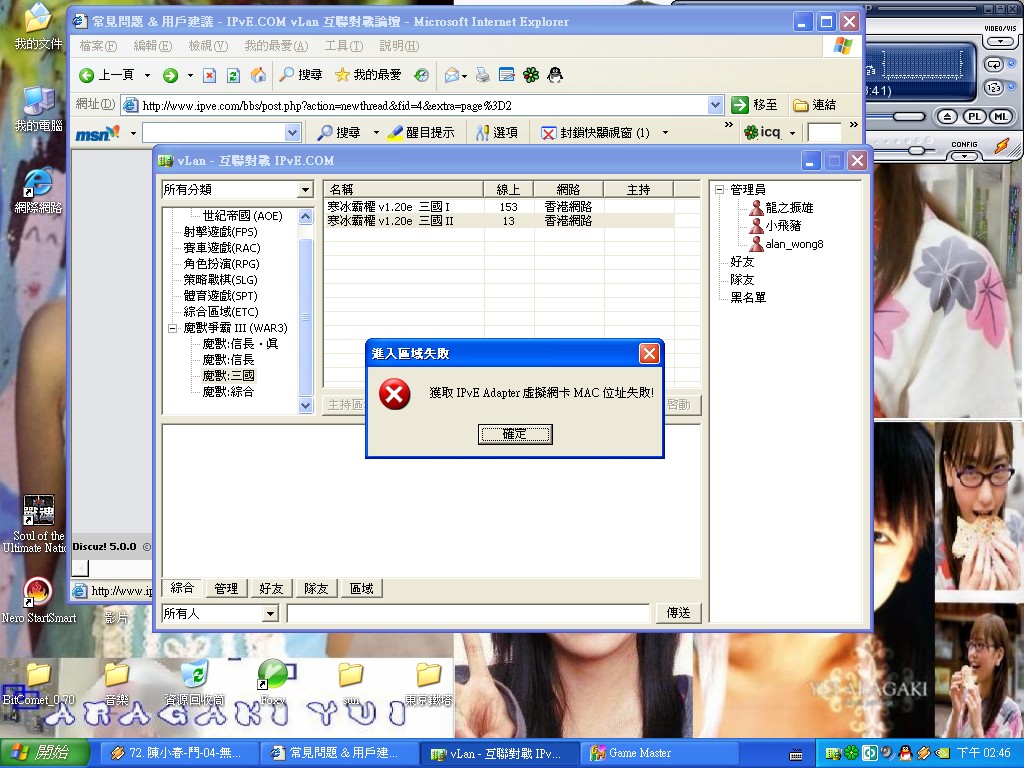
Task: Switch to 區域 chat tab
Action: 361,588
